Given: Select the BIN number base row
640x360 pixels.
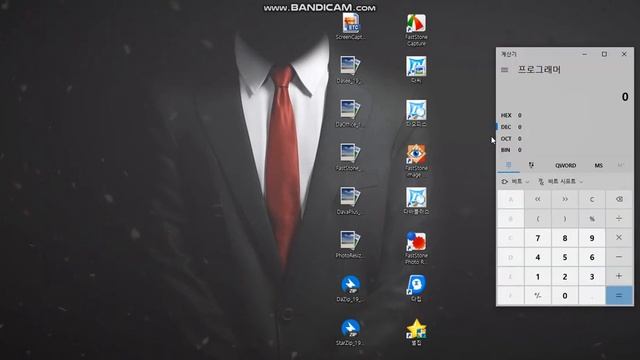Looking at the screenshot, I should point(565,150).
